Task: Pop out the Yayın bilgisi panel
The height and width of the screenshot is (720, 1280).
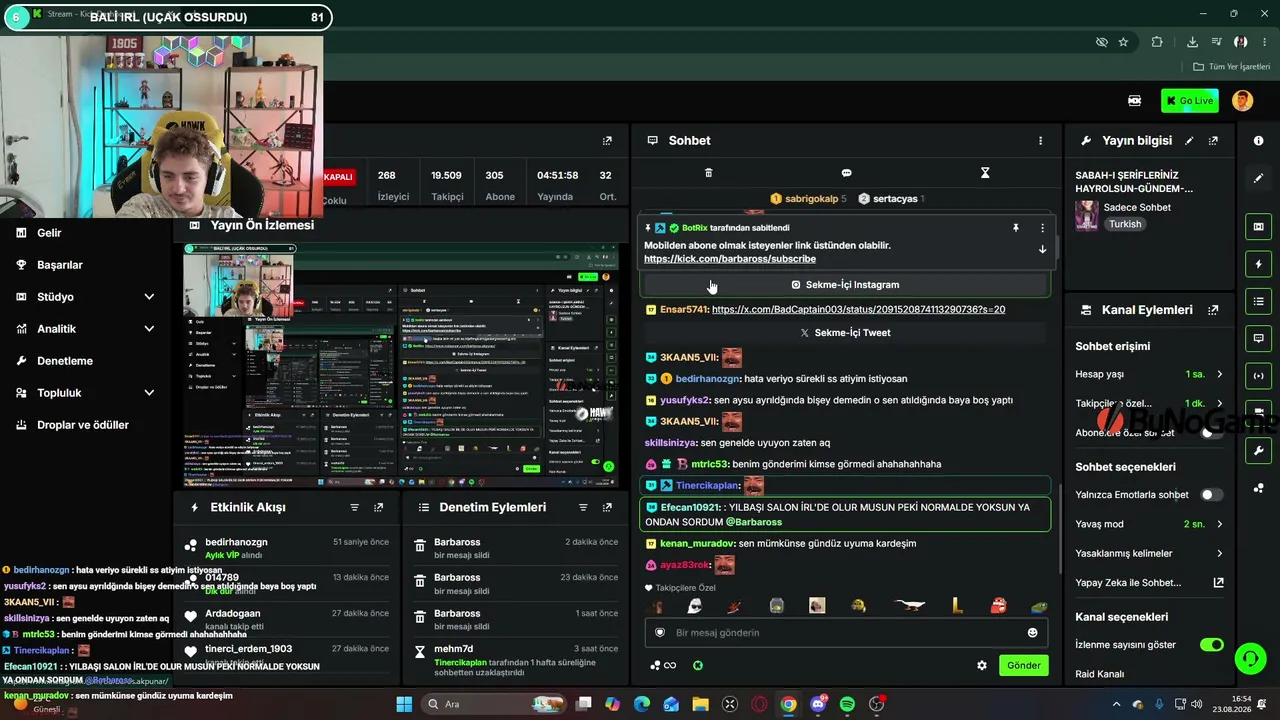Action: pyautogui.click(x=1213, y=141)
